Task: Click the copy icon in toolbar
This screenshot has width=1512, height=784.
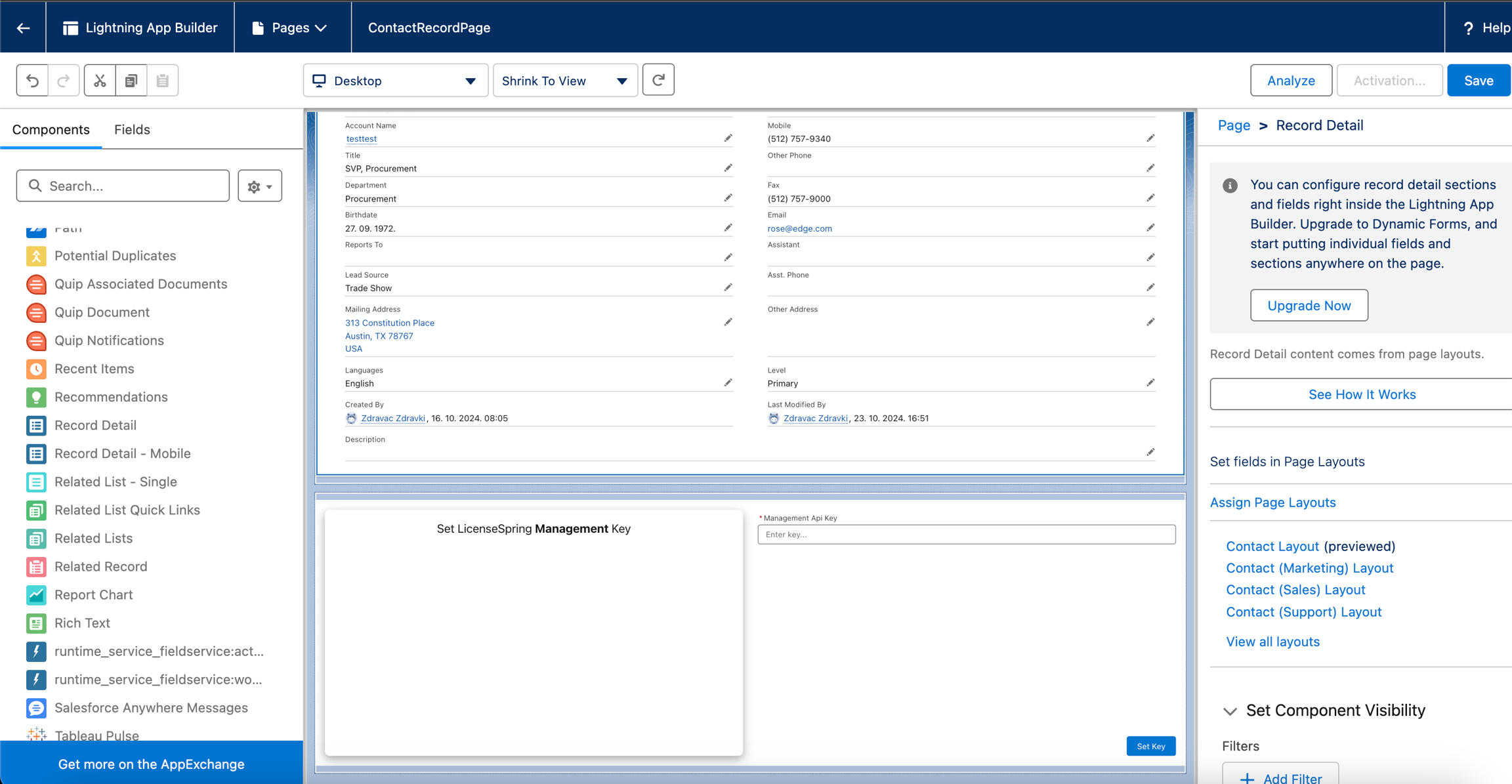Action: [131, 81]
